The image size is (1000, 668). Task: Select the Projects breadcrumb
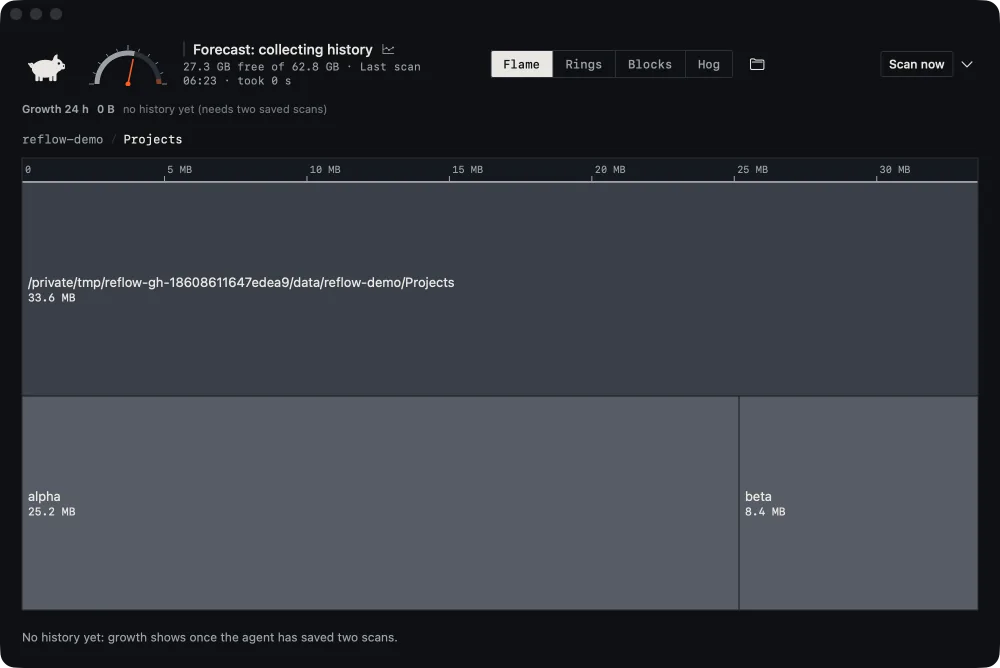coord(153,139)
